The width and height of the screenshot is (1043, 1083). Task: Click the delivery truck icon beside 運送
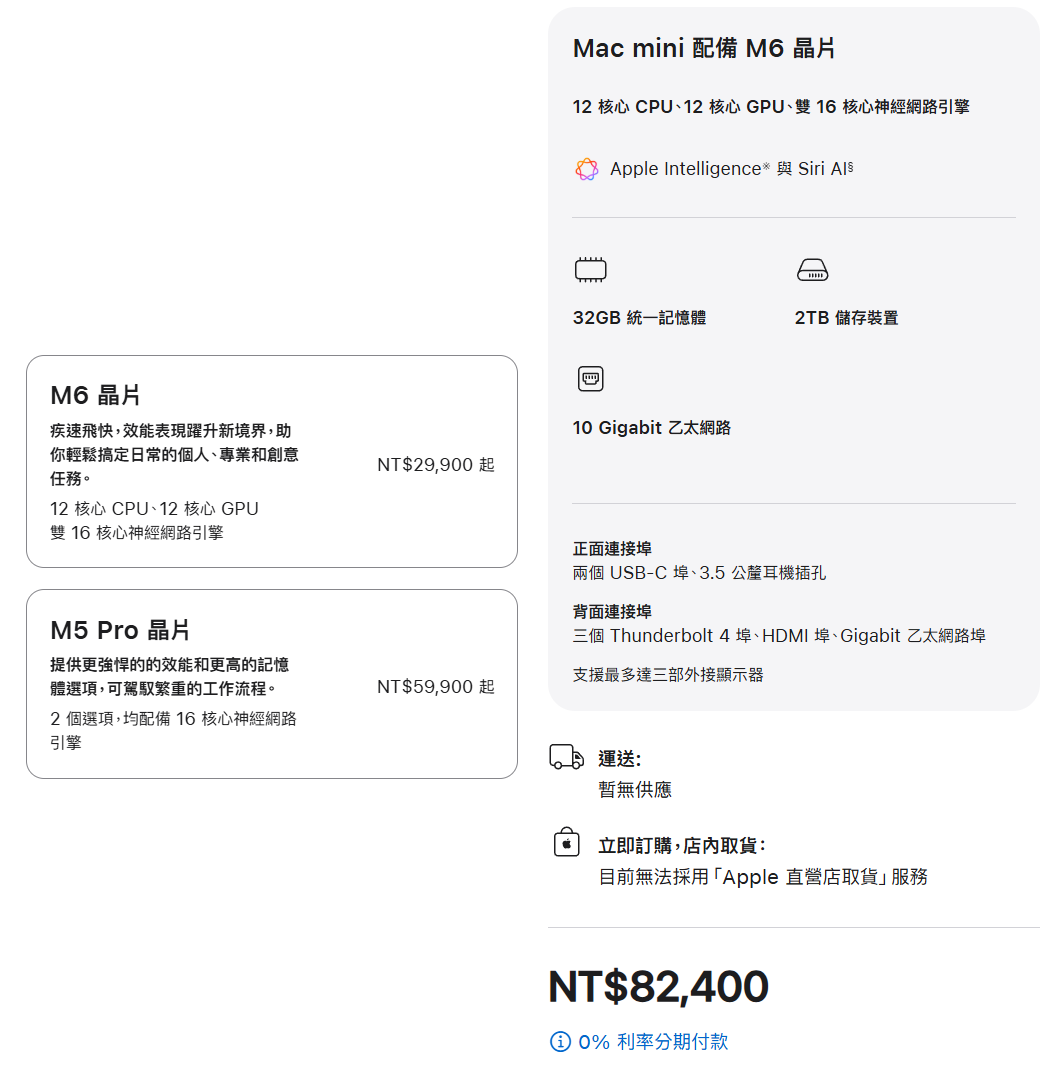coord(566,757)
